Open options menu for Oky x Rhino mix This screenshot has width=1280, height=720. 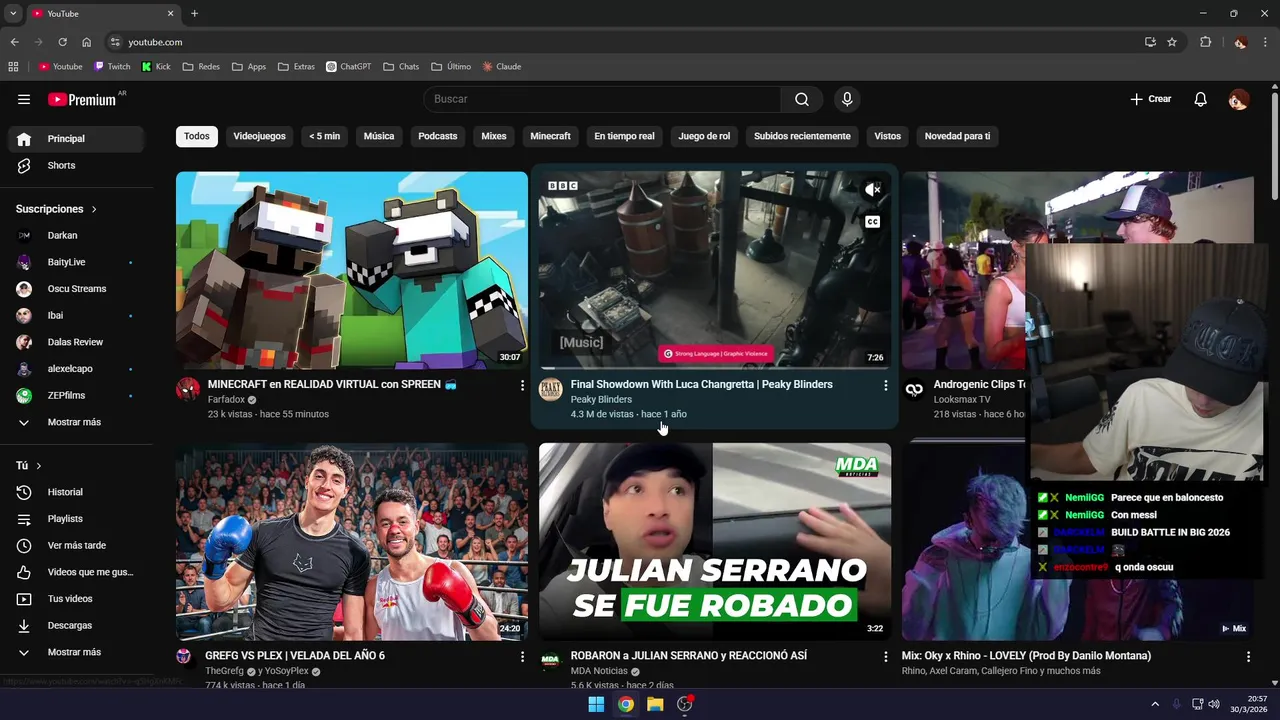pos(1248,657)
